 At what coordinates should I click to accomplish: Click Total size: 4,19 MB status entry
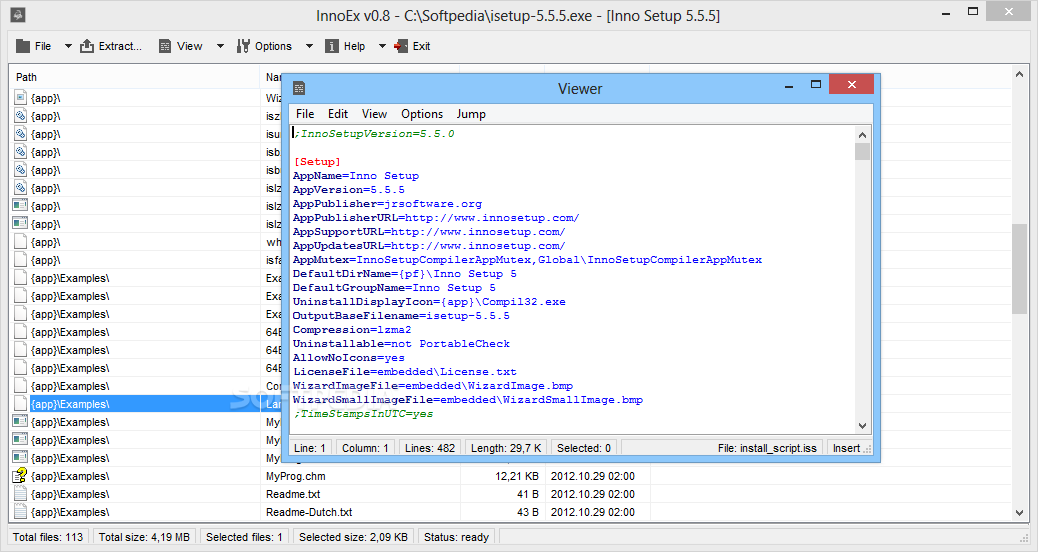coord(144,537)
